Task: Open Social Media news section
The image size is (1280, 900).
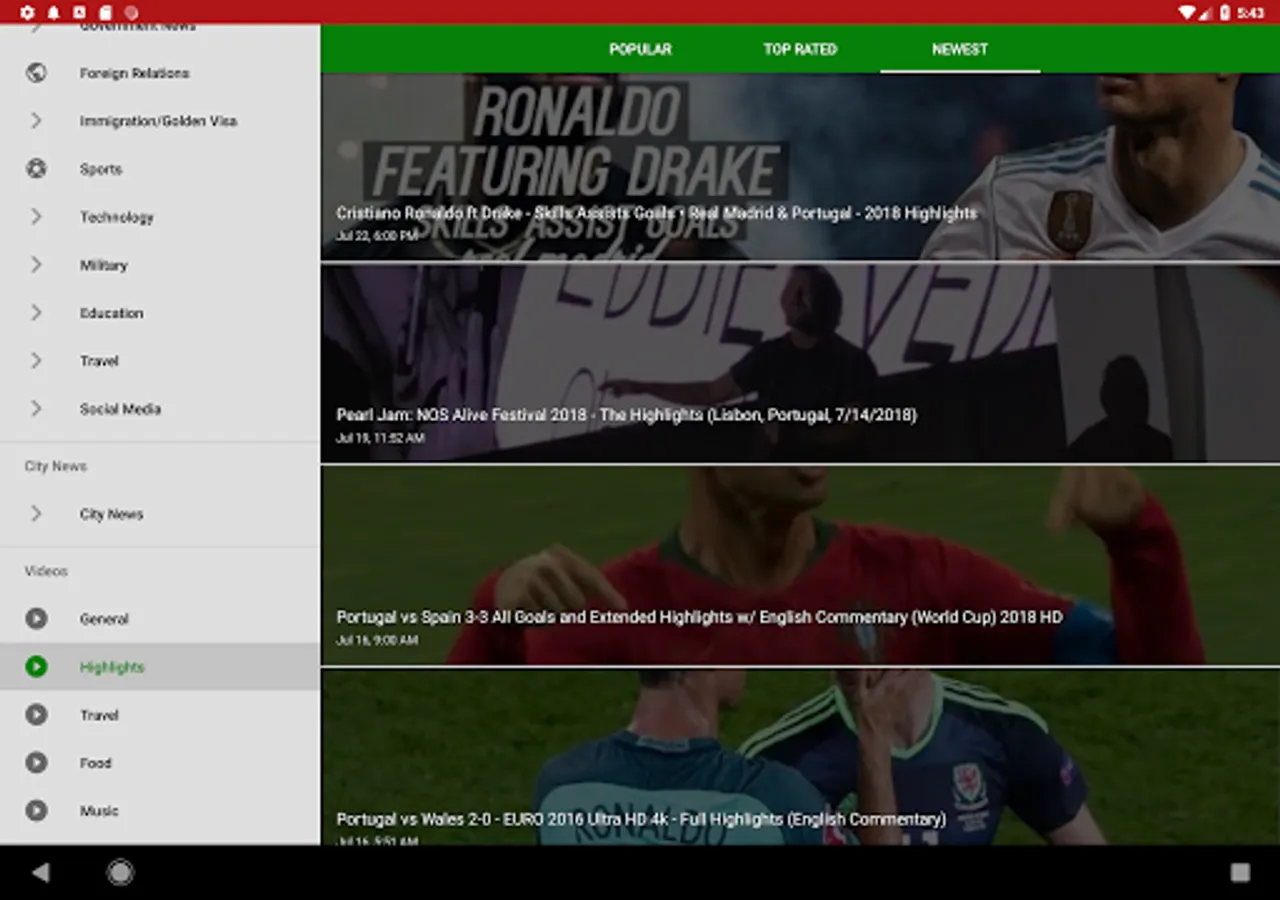Action: click(160, 409)
